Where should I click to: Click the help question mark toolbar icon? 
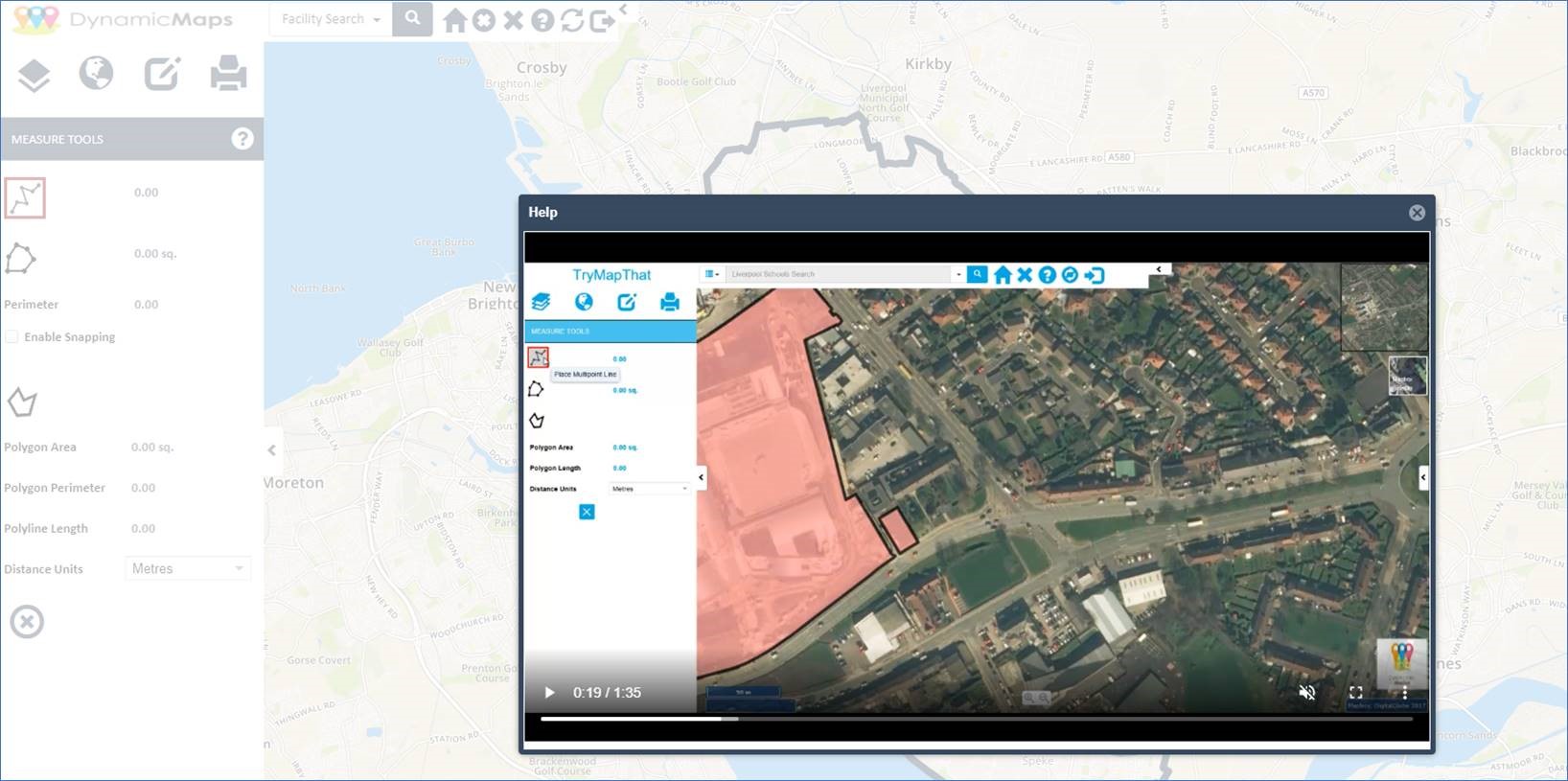tap(542, 20)
